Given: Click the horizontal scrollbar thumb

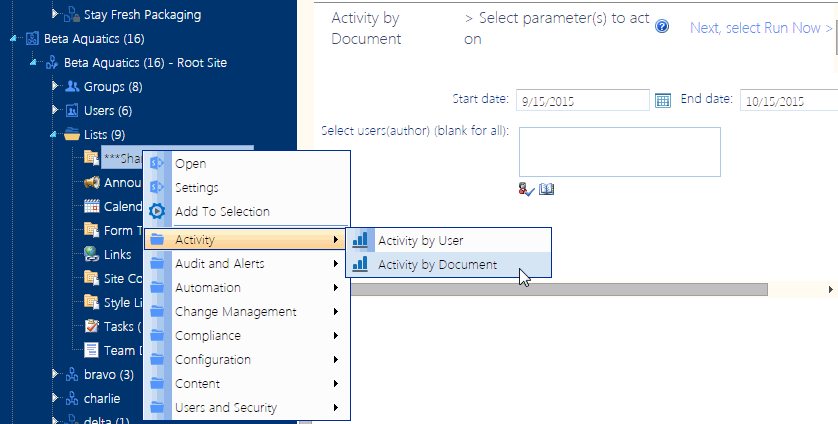Looking at the screenshot, I should (559, 289).
